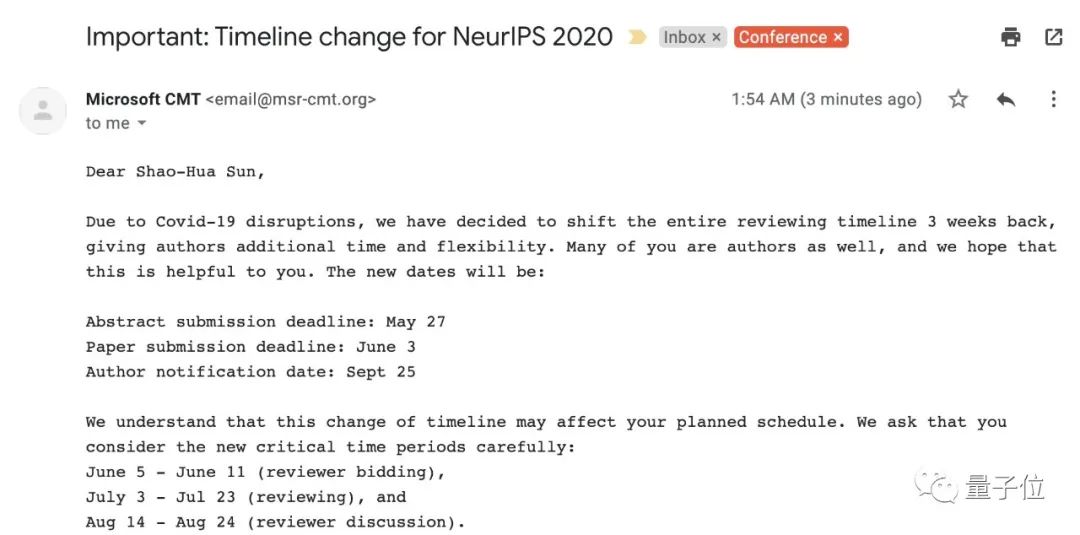Open the email in a new window
This screenshot has width=1080, height=535.
click(1053, 38)
